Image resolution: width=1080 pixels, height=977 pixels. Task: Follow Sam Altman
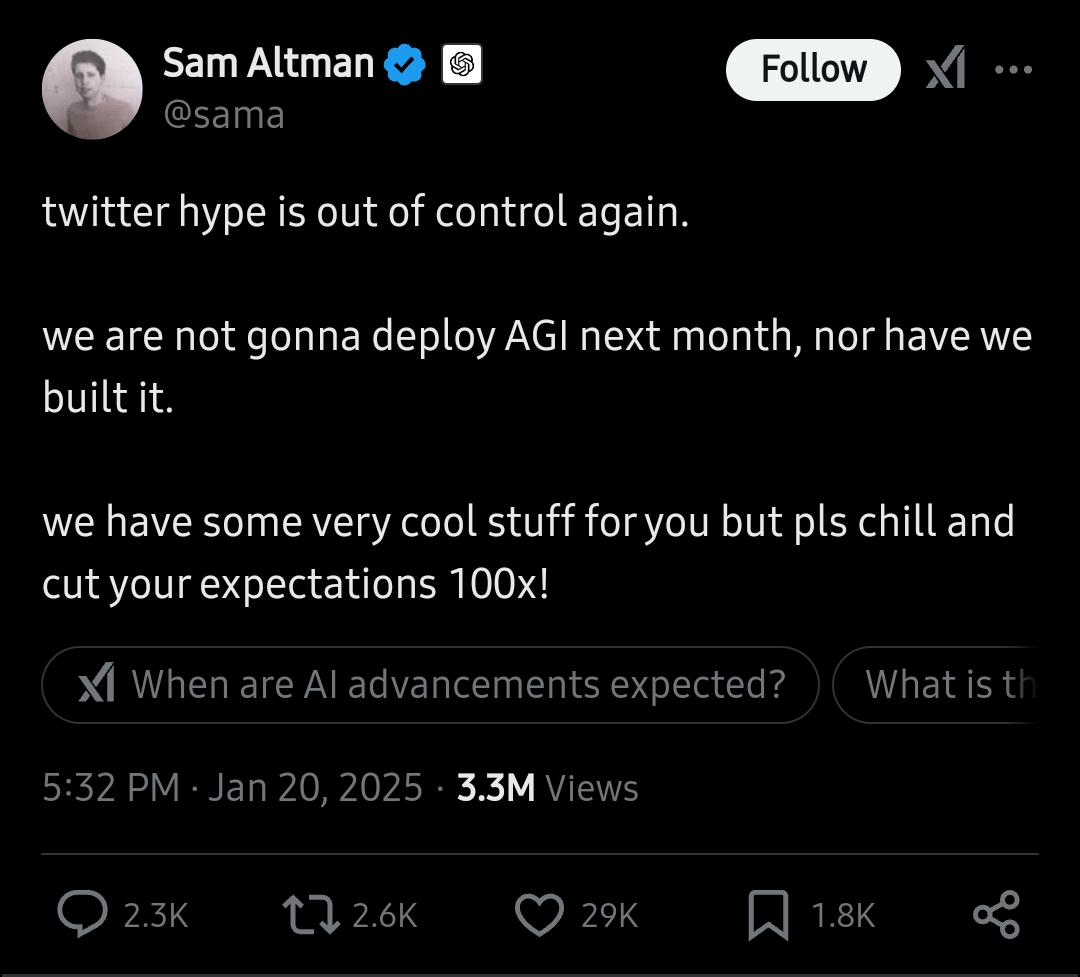coord(813,70)
